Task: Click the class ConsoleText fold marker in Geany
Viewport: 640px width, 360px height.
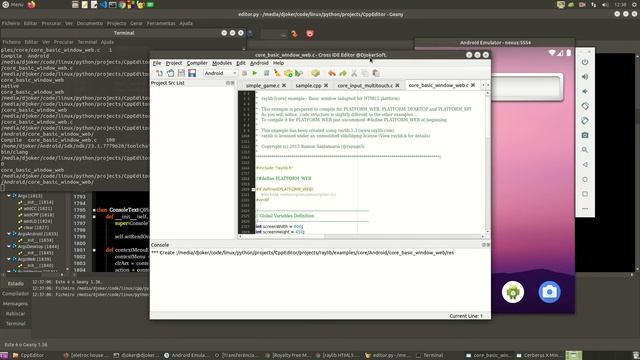Action: 94,210
